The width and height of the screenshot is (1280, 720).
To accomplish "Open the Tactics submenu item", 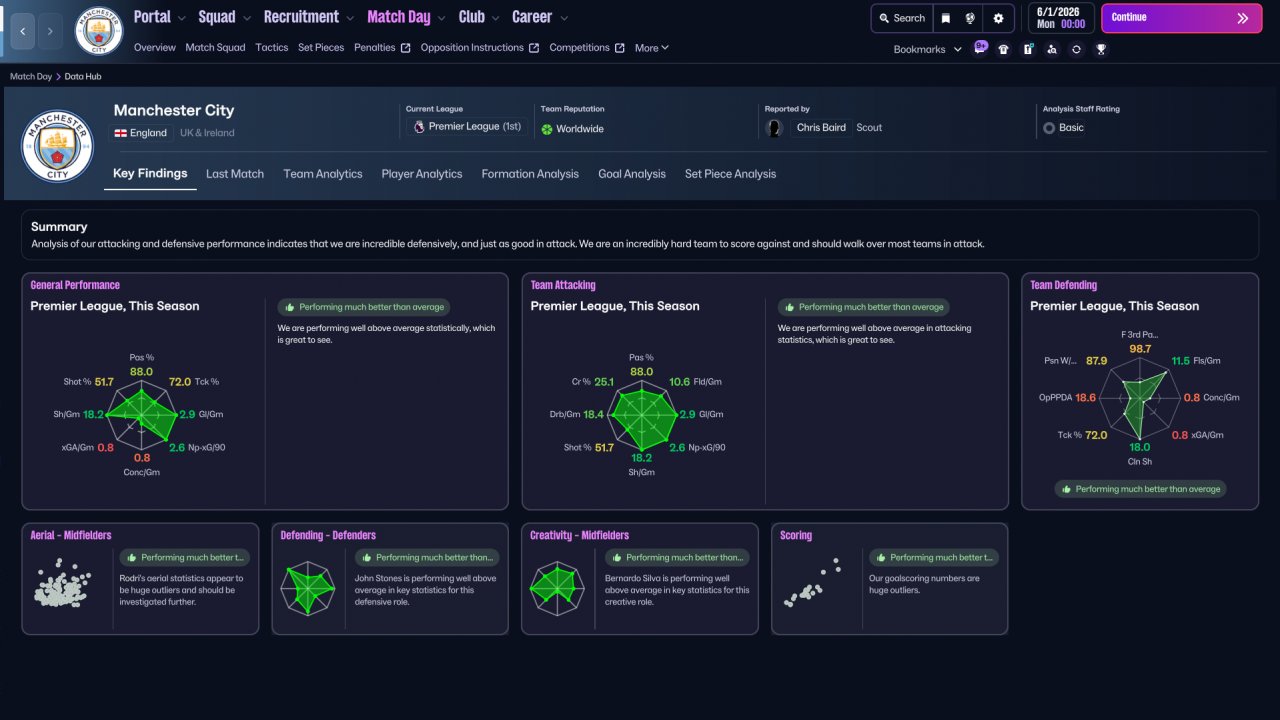I will [272, 47].
